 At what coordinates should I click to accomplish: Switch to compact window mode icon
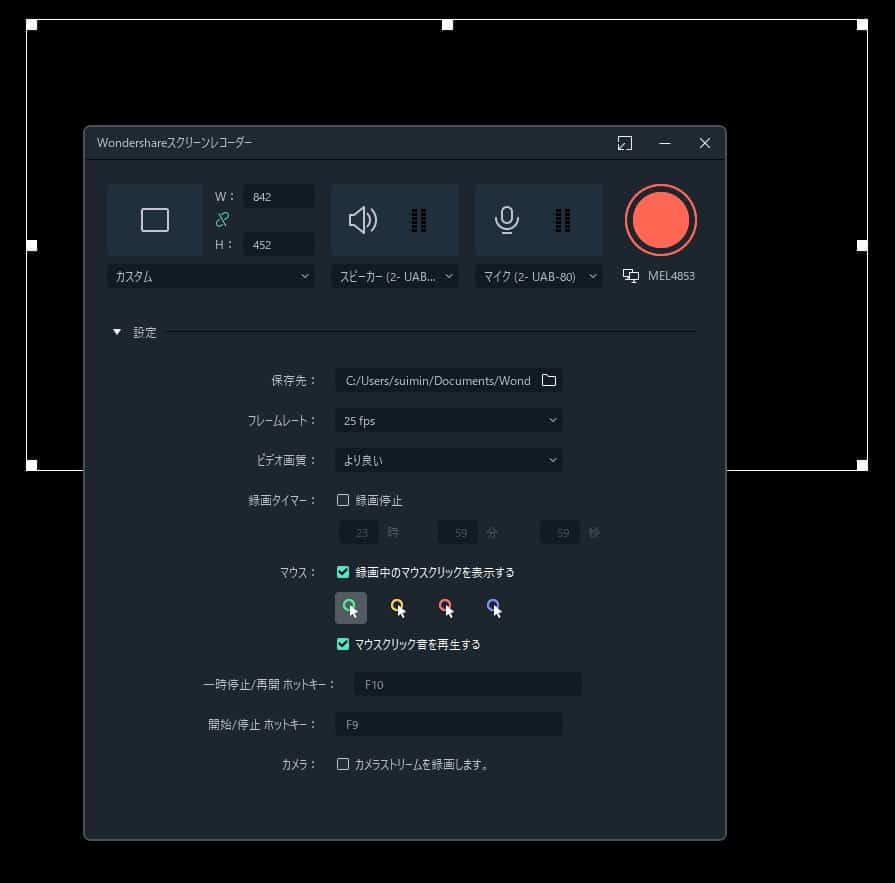click(x=625, y=143)
